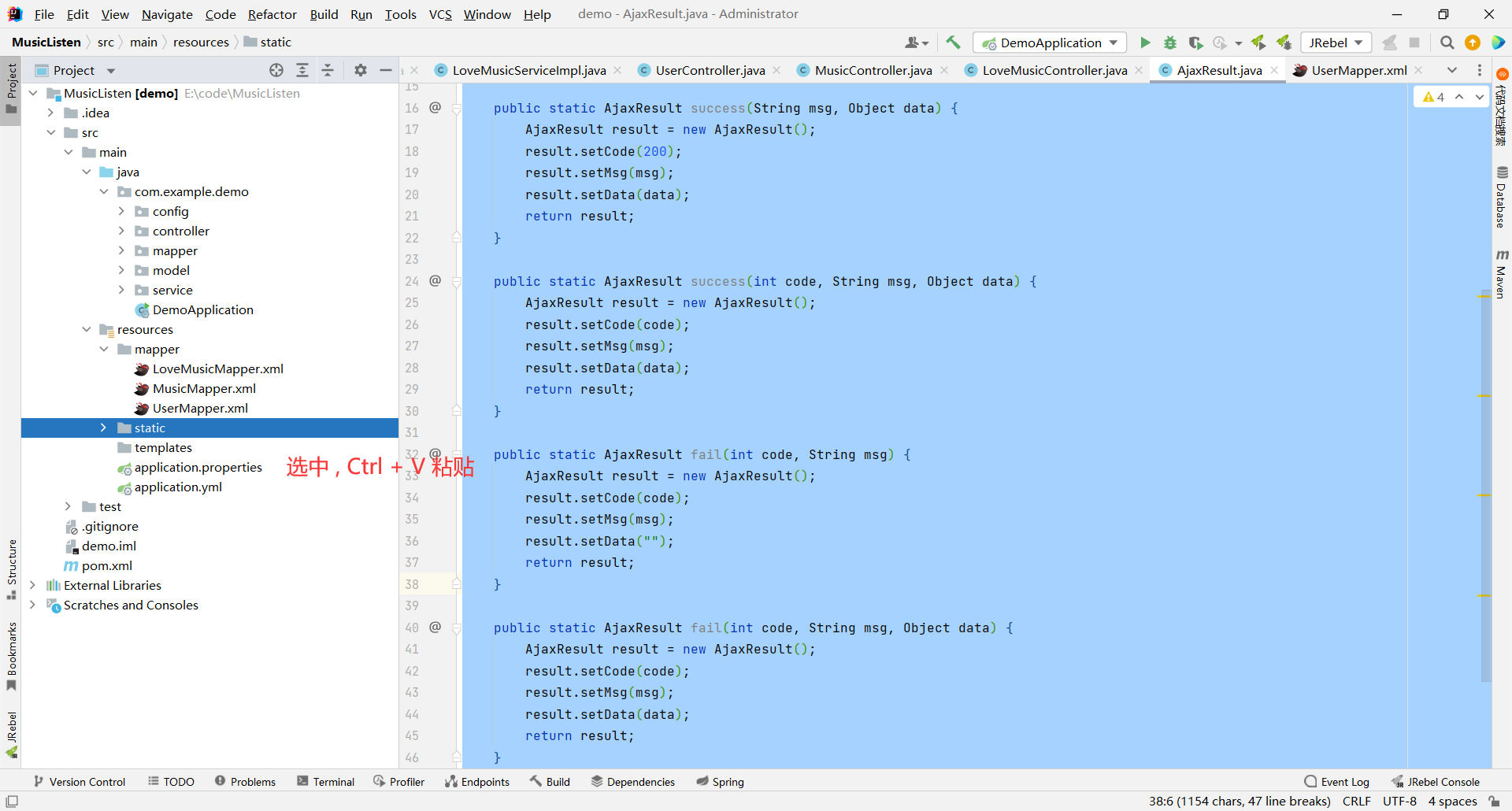Expand External Libraries in the tree
Image resolution: width=1512 pixels, height=811 pixels.
point(32,585)
